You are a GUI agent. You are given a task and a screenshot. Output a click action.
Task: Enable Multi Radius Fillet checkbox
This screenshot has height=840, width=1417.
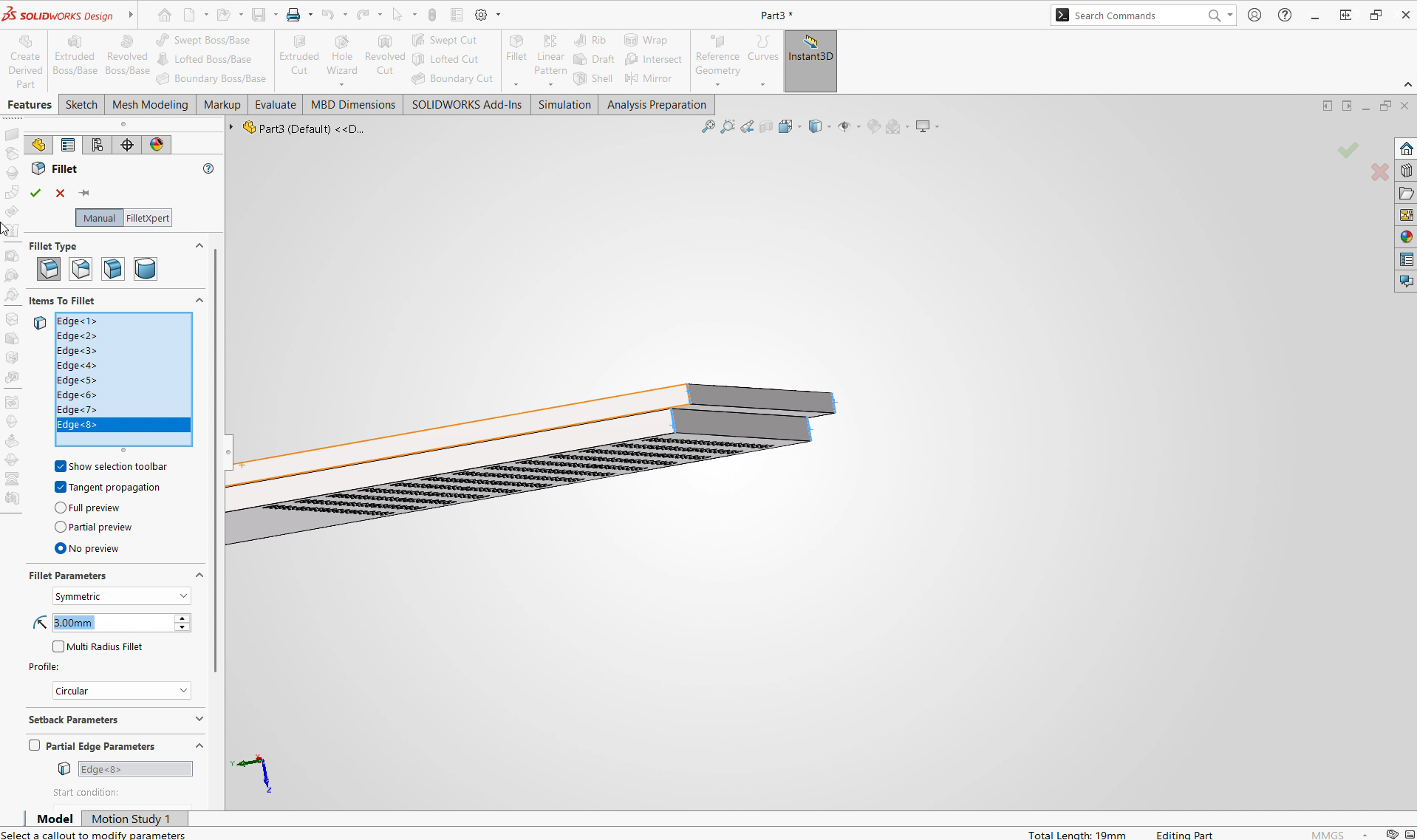(x=58, y=646)
